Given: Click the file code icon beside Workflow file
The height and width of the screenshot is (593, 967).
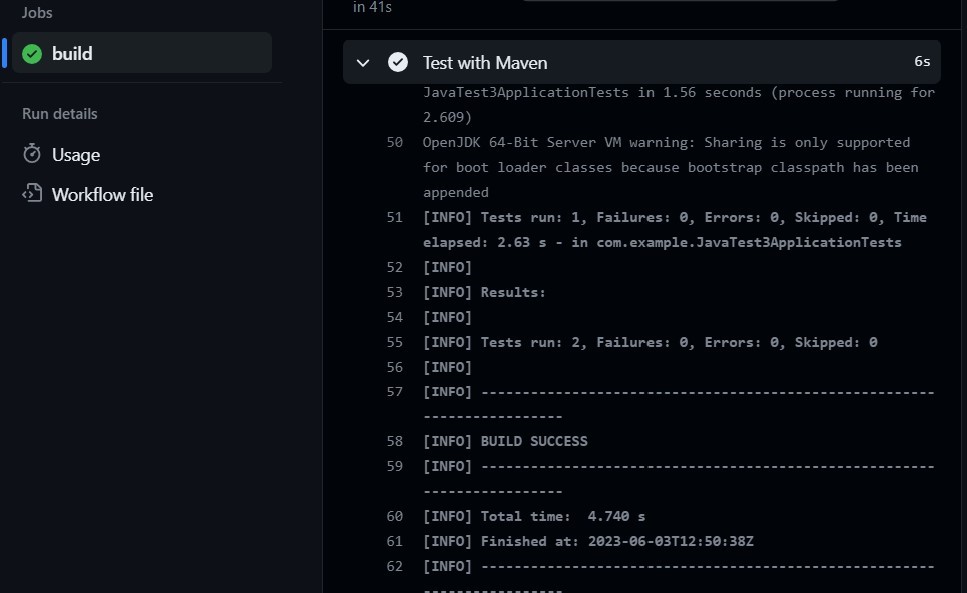Looking at the screenshot, I should coord(32,194).
